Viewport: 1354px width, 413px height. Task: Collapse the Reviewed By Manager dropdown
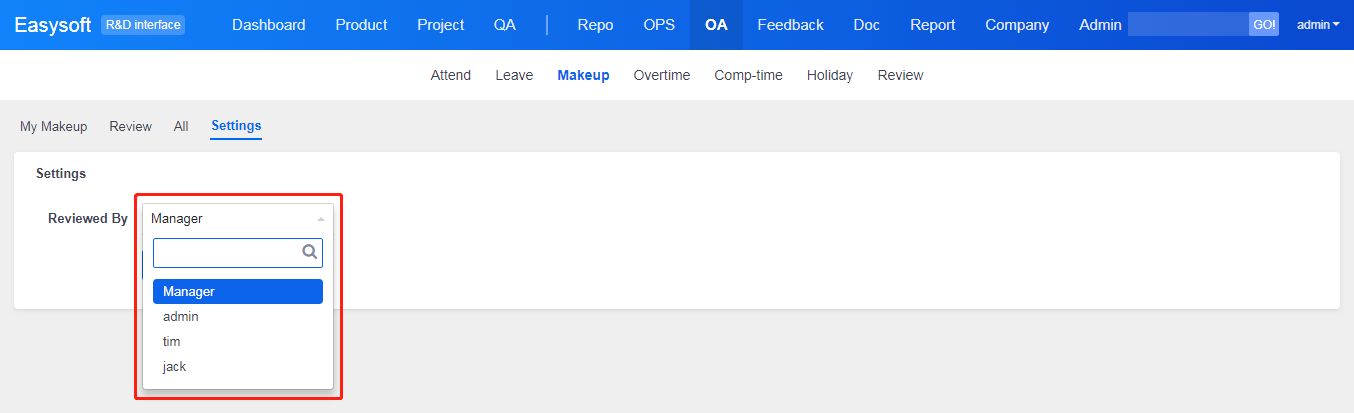tap(238, 218)
